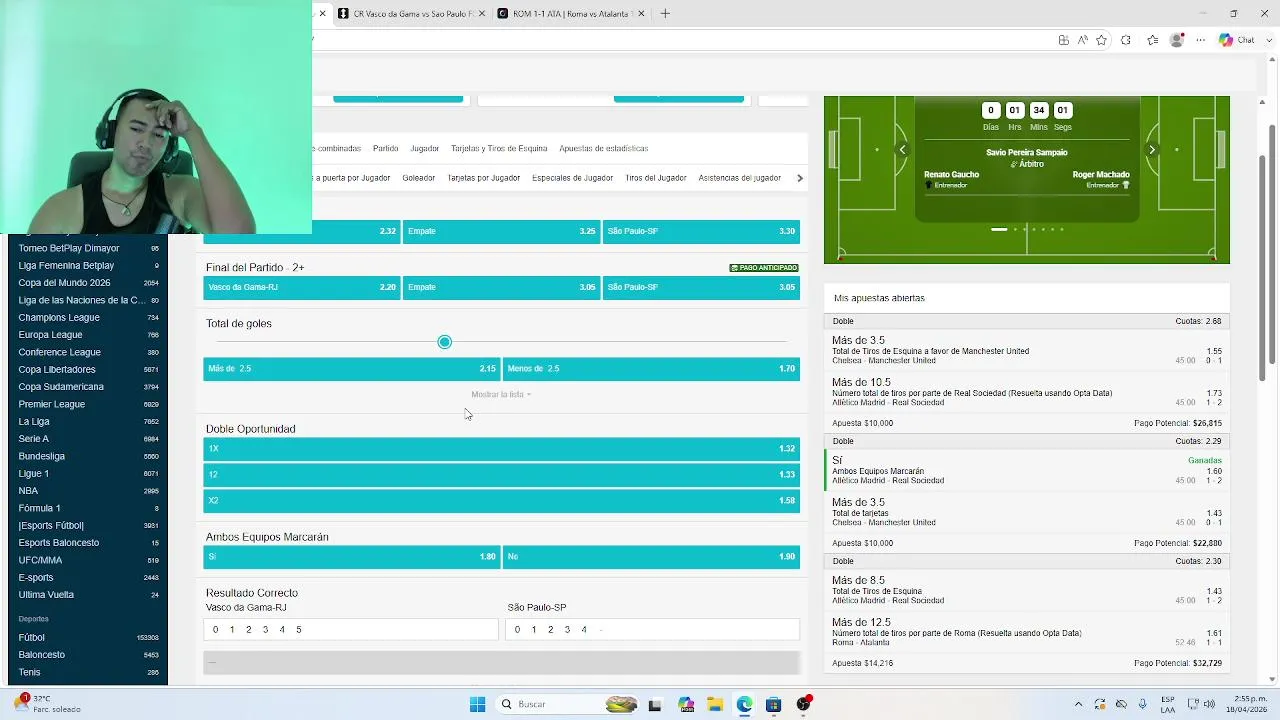The width and height of the screenshot is (1280, 720).
Task: Click the Pago Anticipado badge
Action: pos(764,268)
